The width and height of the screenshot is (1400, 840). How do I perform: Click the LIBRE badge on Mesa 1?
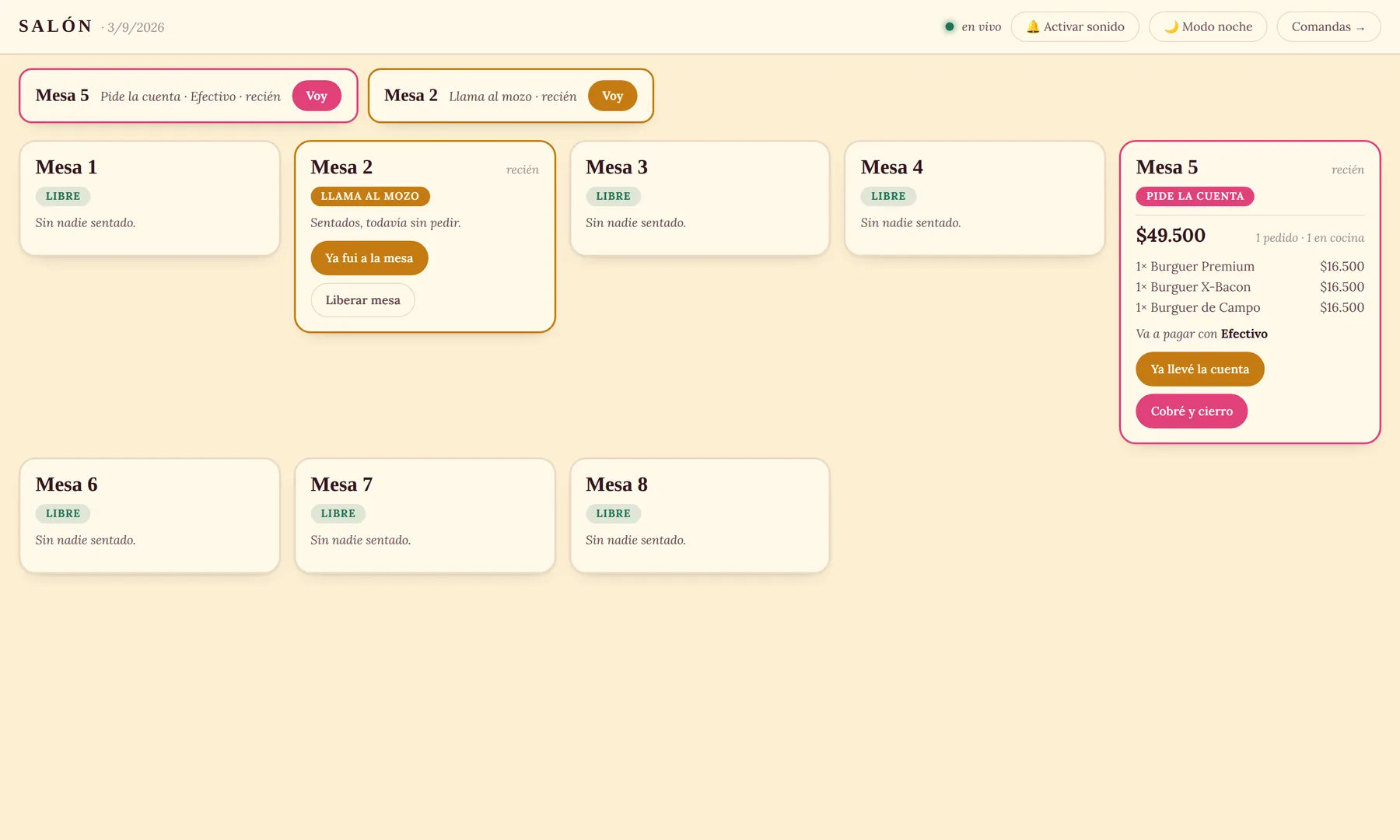63,197
